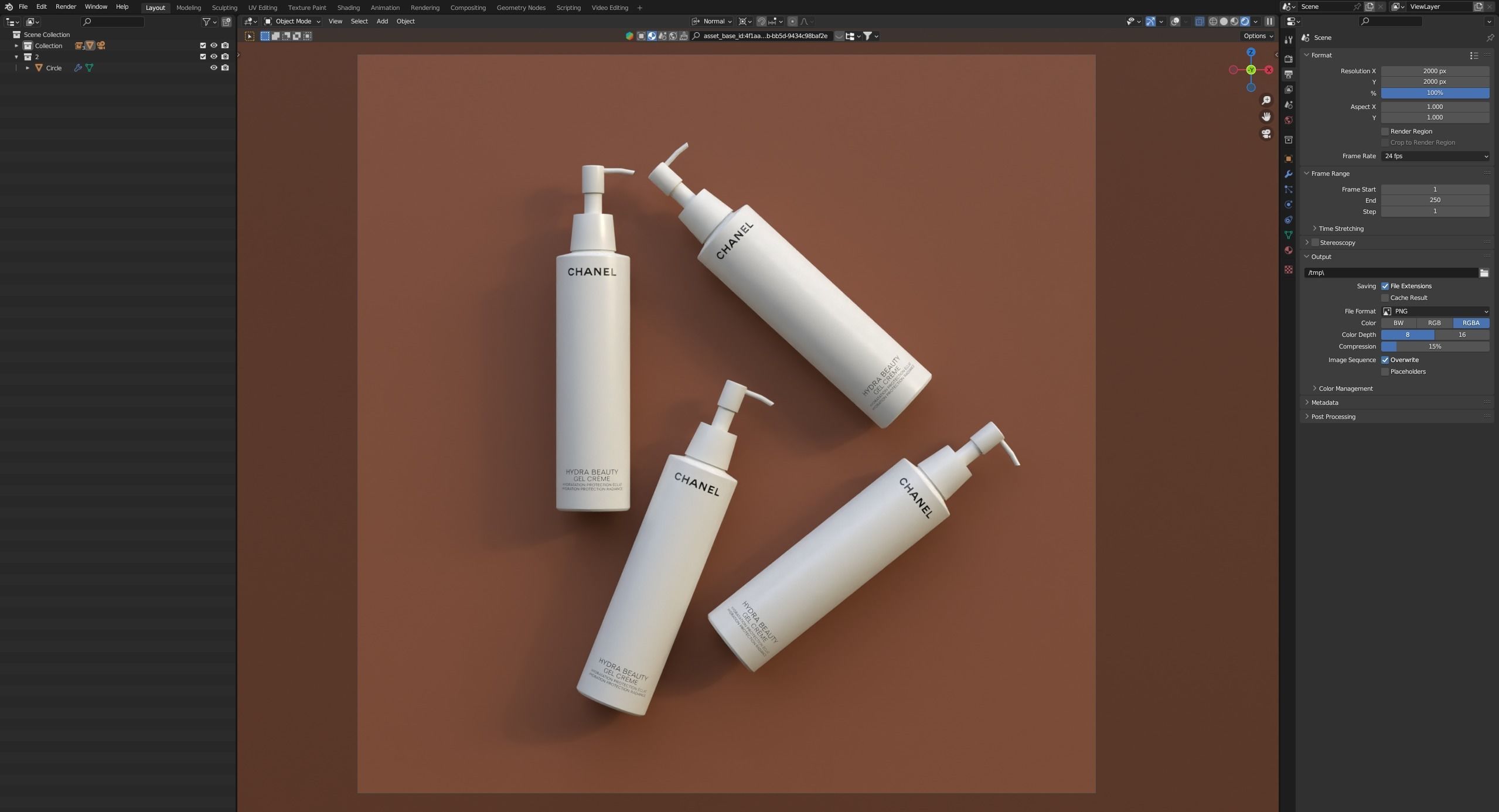Open the File menu
The image size is (1499, 812).
click(x=23, y=7)
